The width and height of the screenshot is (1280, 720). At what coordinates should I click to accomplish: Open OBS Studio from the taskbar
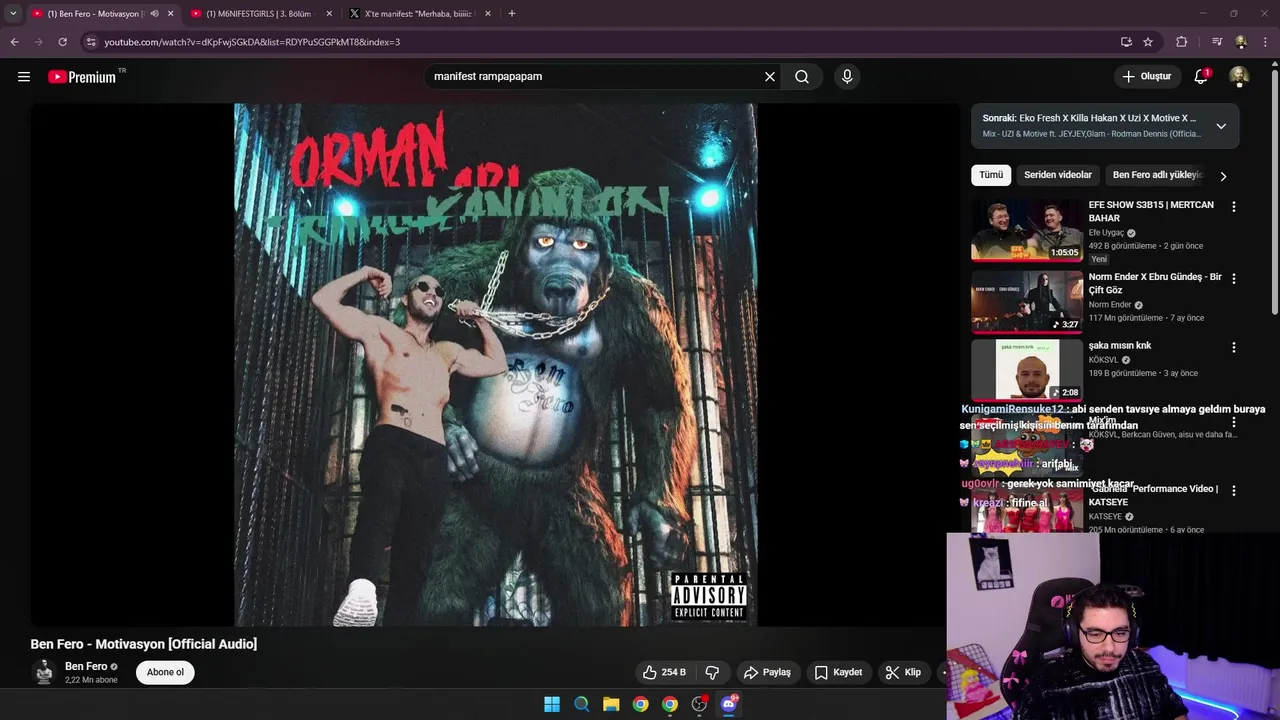pos(699,704)
